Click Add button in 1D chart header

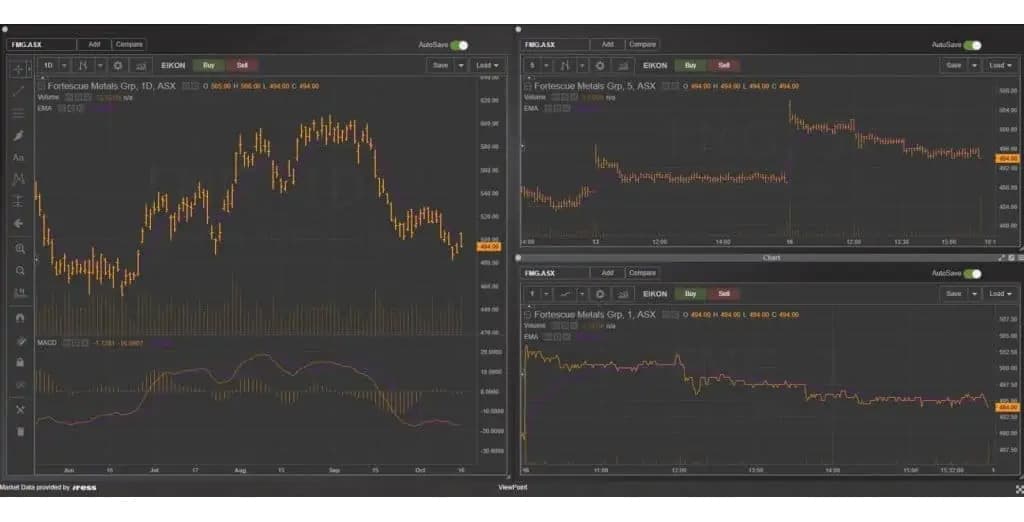click(x=94, y=44)
